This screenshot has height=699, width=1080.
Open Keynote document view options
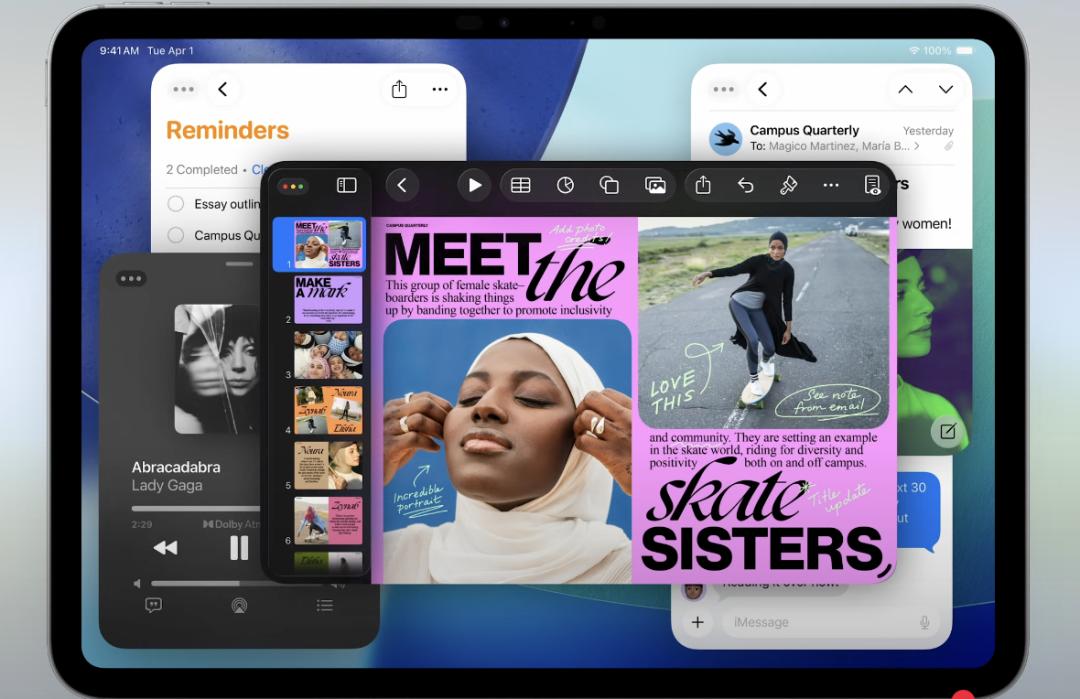(872, 185)
